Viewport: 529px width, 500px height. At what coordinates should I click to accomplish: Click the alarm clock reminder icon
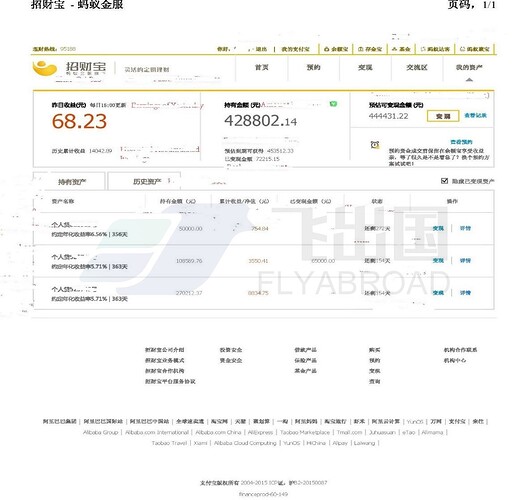tap(375, 145)
